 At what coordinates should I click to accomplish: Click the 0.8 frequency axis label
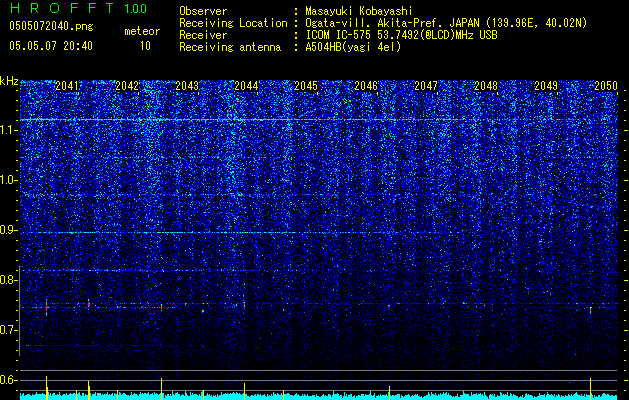(x=9, y=280)
